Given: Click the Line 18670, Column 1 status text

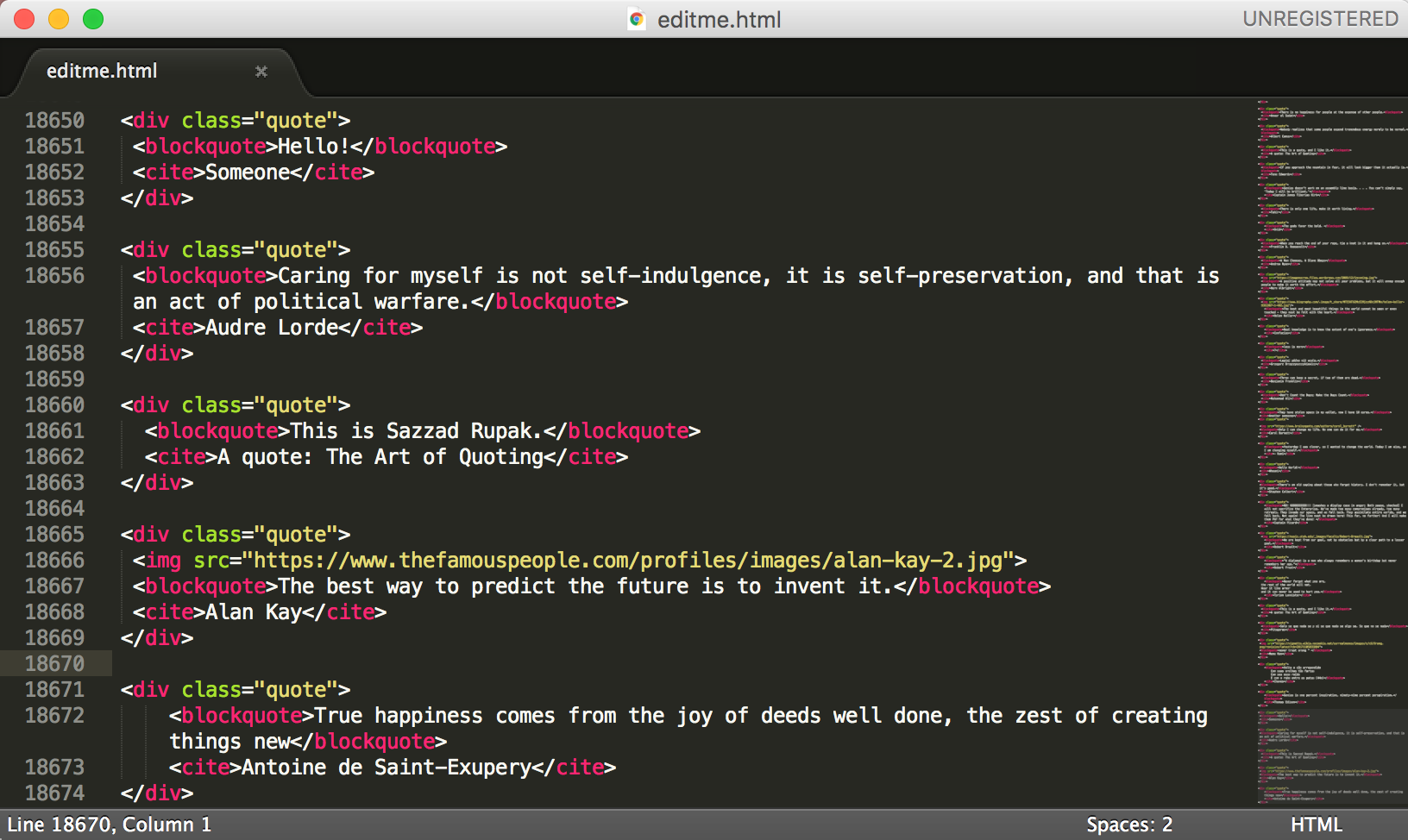Looking at the screenshot, I should pyautogui.click(x=110, y=824).
